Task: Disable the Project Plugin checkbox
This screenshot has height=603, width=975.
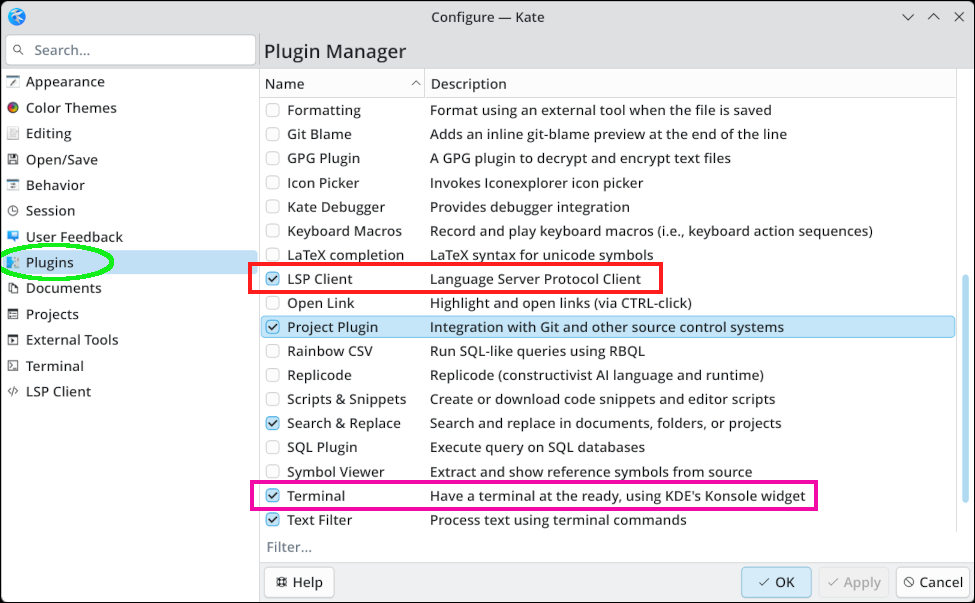Action: (272, 327)
